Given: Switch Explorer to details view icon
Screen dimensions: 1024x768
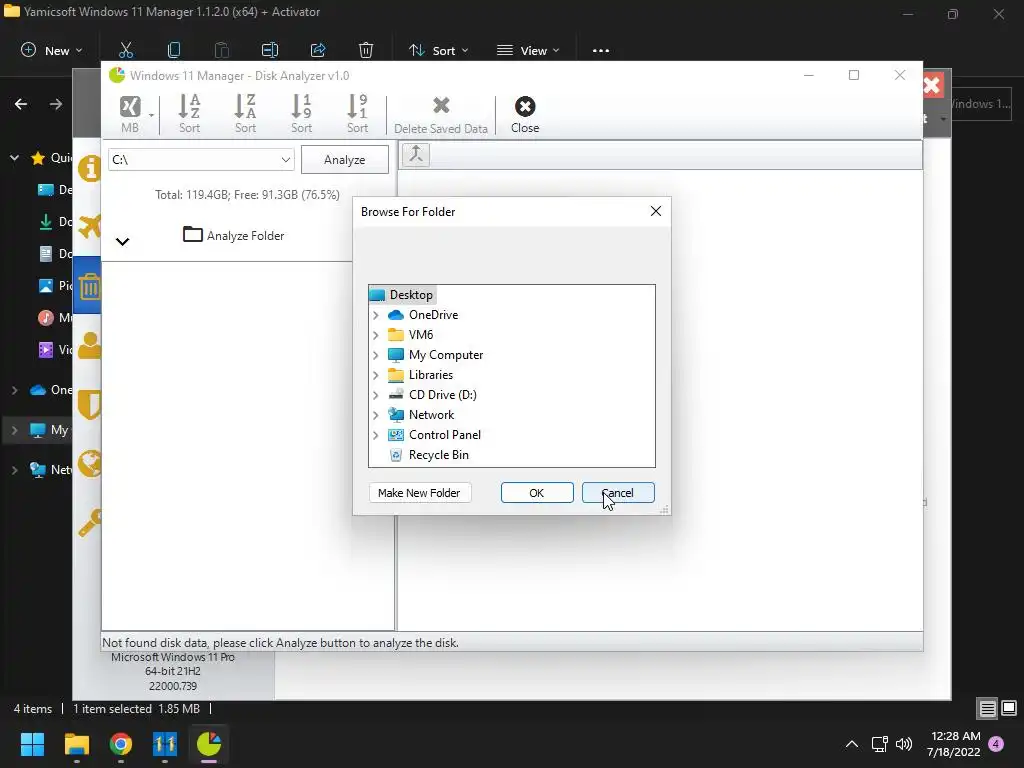Looking at the screenshot, I should [987, 708].
